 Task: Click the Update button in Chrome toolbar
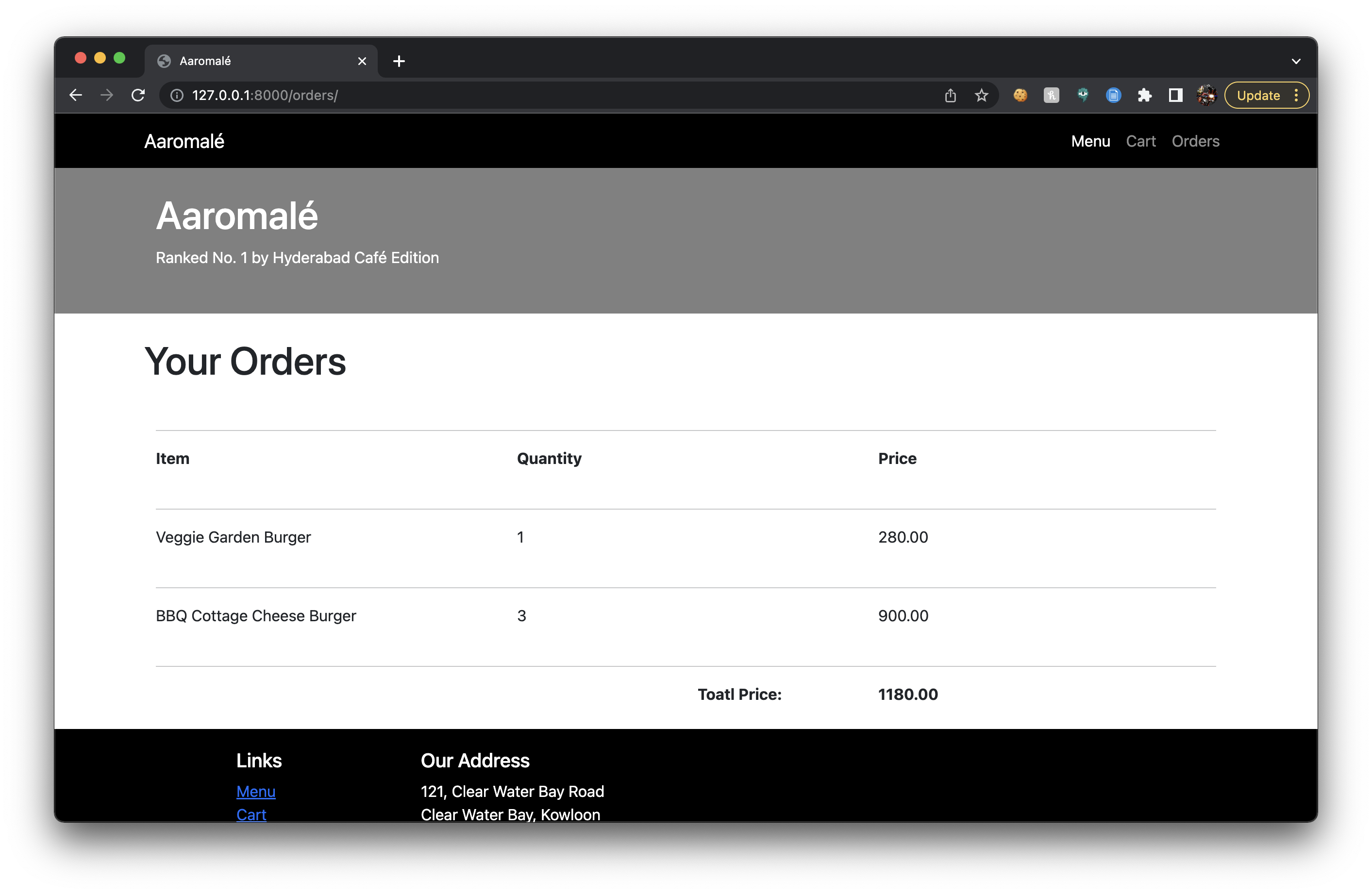[1258, 95]
